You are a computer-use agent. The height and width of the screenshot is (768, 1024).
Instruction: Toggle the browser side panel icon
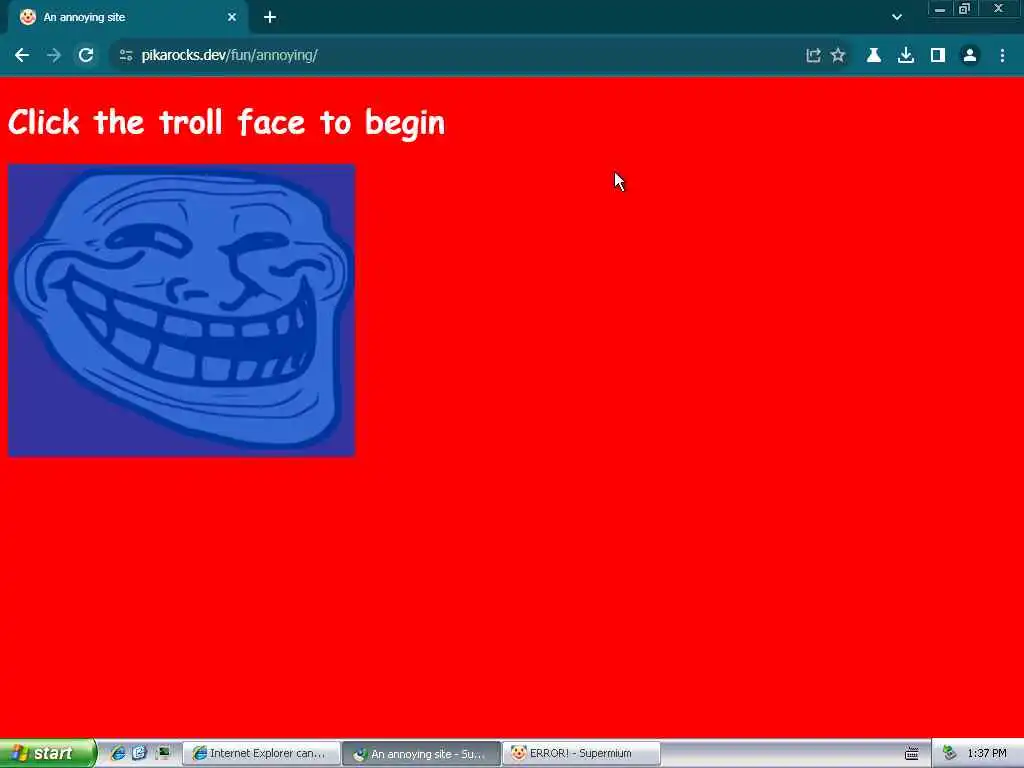coord(938,56)
